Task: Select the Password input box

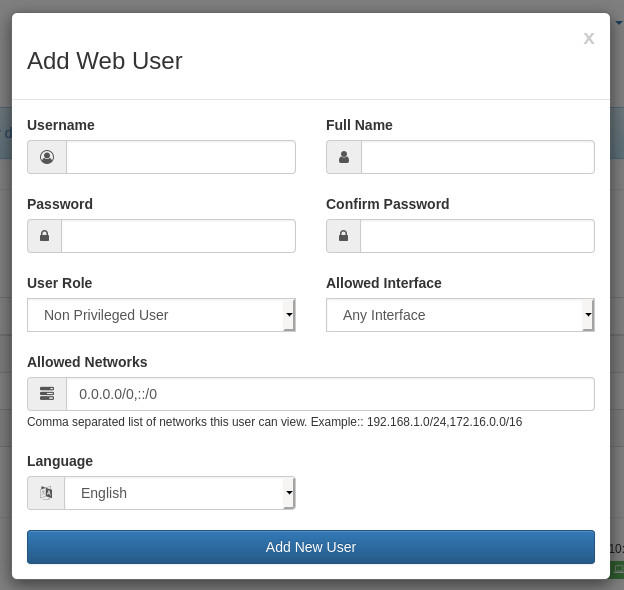Action: pyautogui.click(x=178, y=236)
